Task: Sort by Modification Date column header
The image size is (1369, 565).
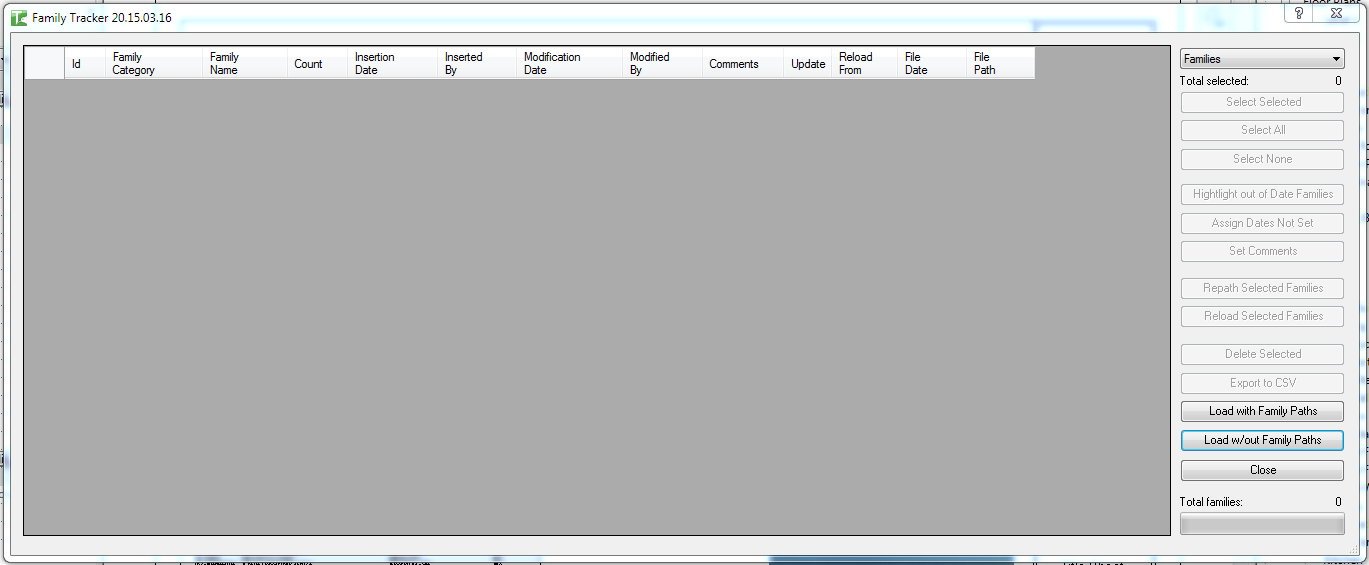Action: click(x=569, y=64)
